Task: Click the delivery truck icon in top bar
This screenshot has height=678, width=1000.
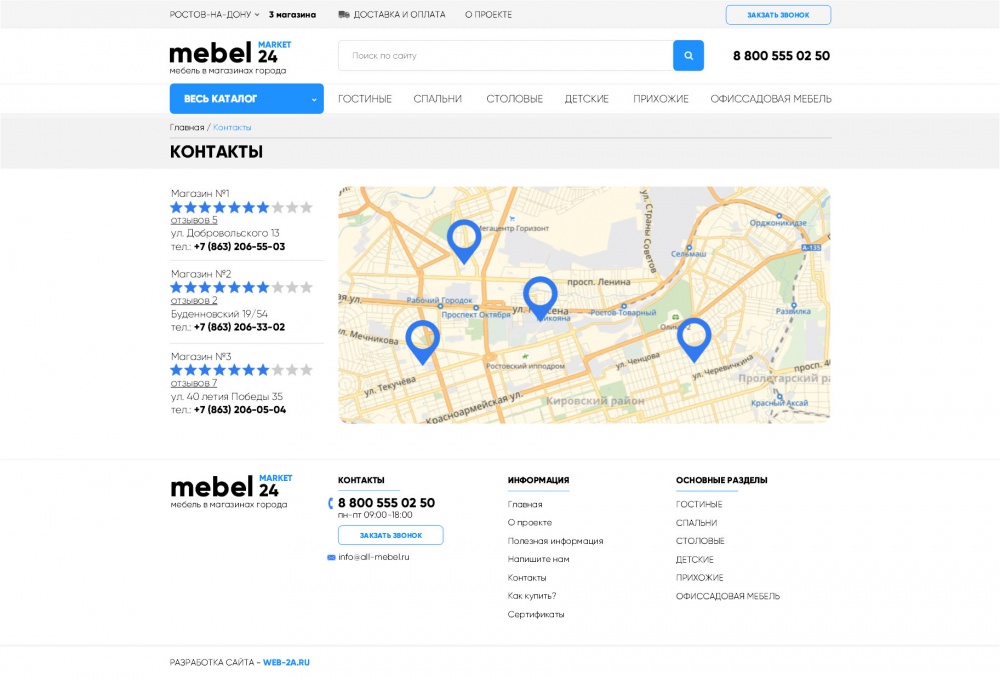Action: tap(344, 15)
